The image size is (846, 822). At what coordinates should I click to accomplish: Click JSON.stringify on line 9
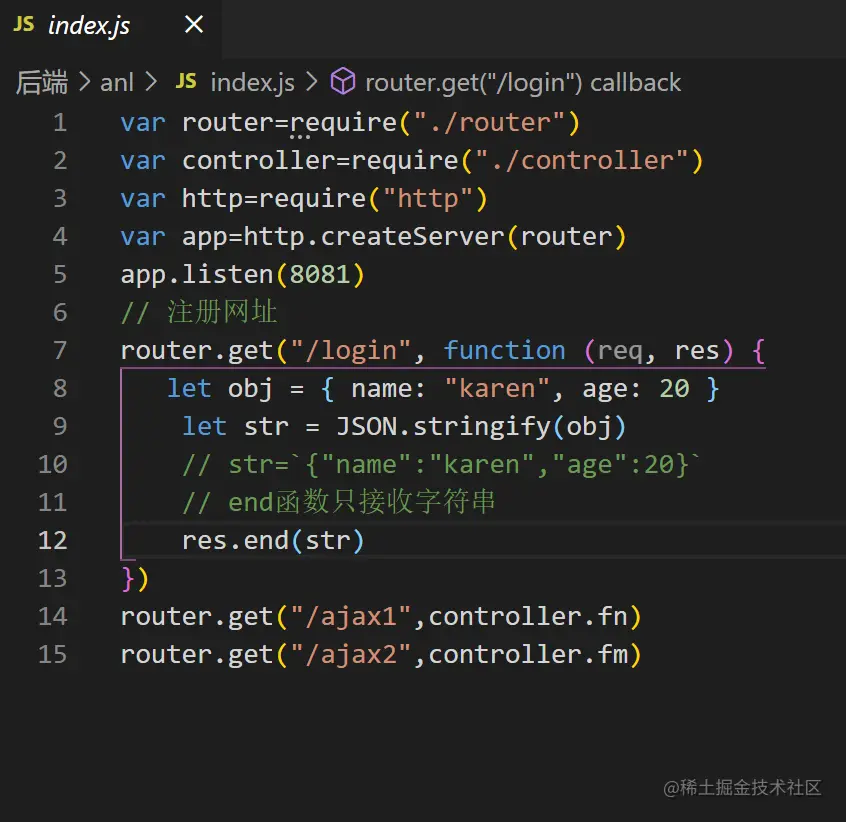click(x=443, y=427)
